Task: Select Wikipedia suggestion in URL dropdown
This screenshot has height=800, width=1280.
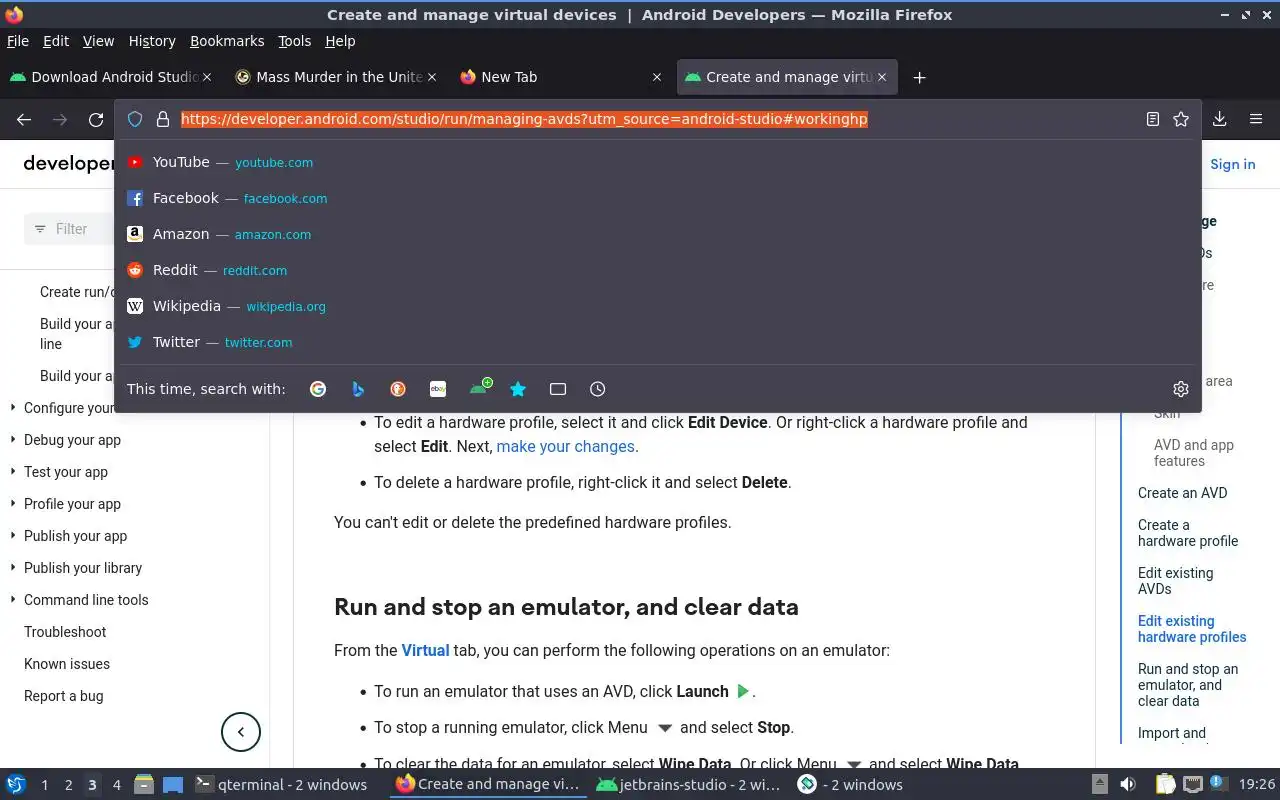Action: coord(658,306)
